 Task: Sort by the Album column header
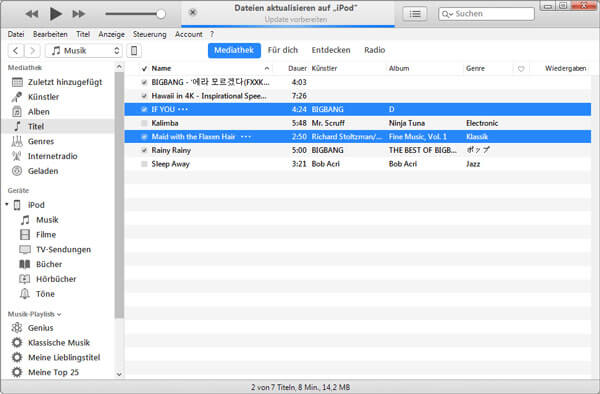tap(399, 68)
